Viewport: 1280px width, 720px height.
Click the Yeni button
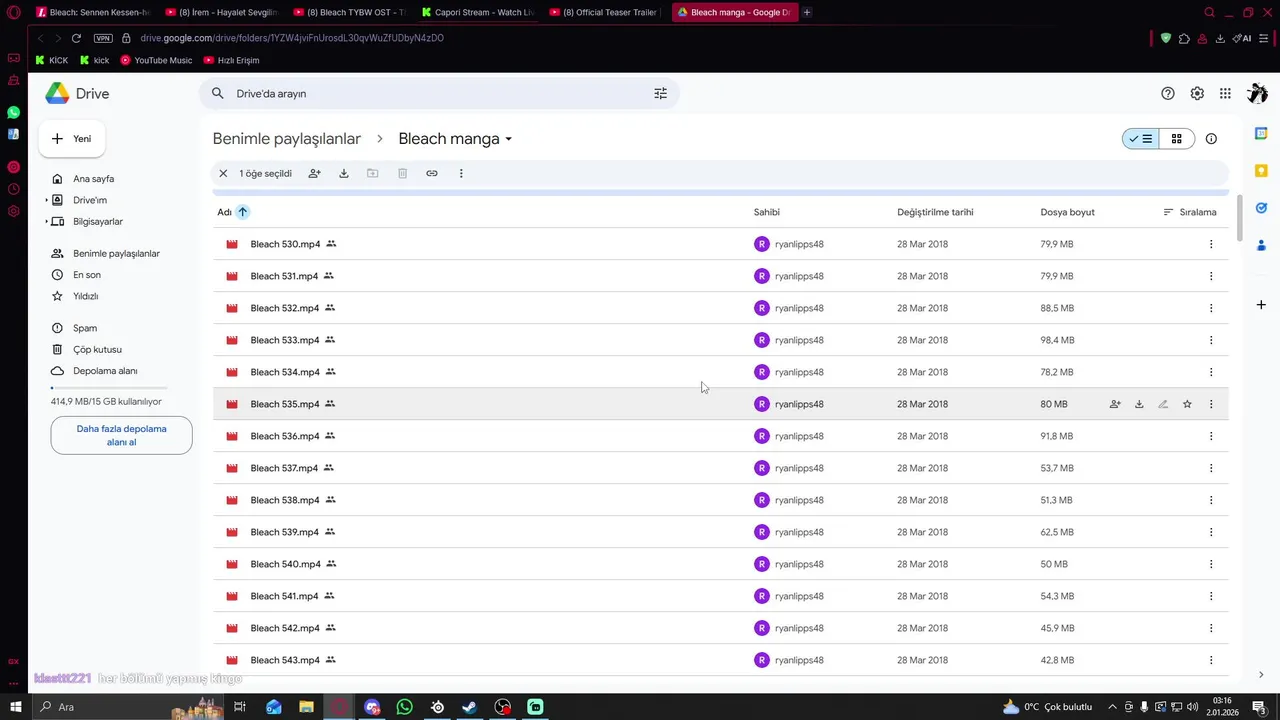click(72, 139)
